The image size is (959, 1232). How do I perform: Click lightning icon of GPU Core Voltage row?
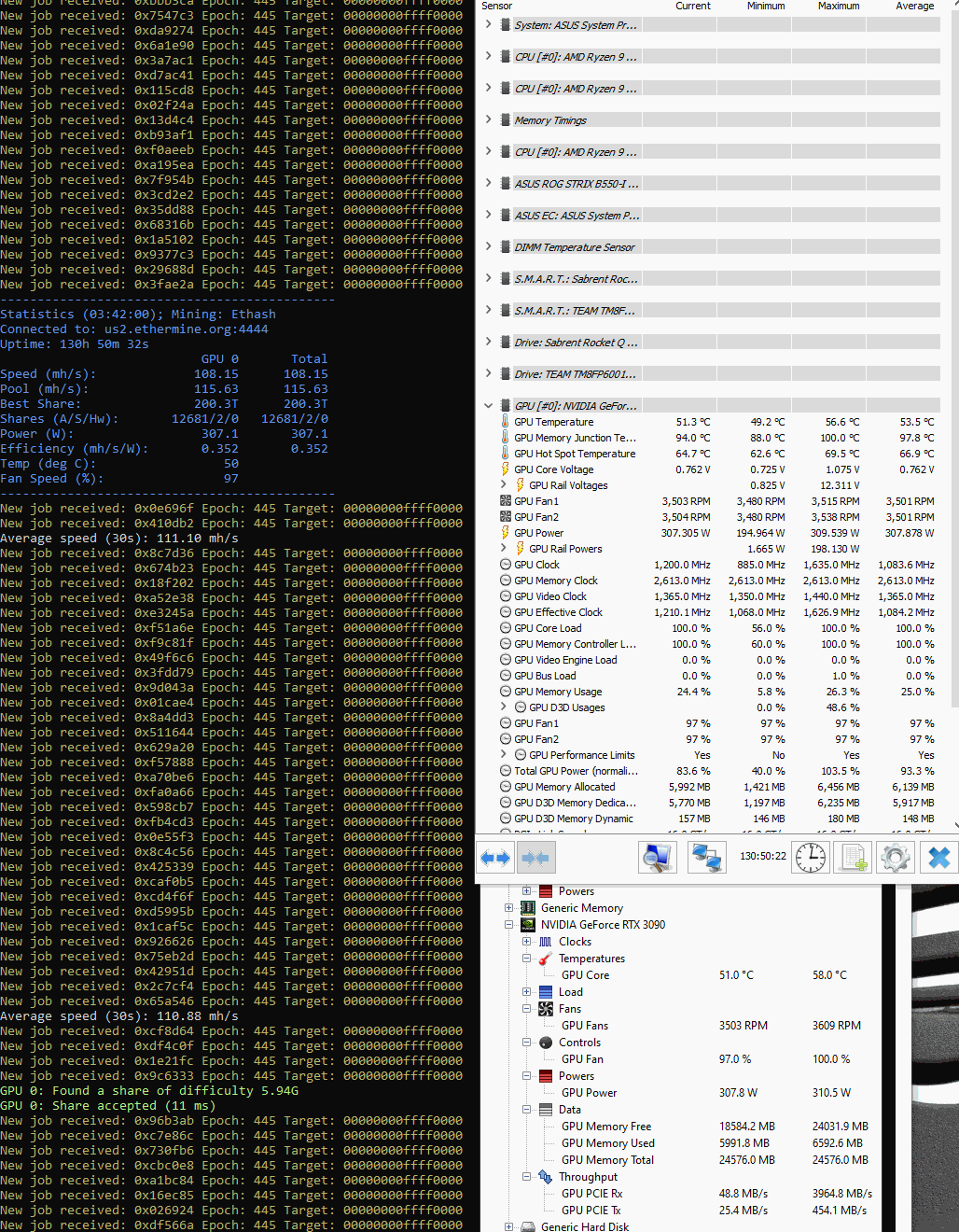506,469
